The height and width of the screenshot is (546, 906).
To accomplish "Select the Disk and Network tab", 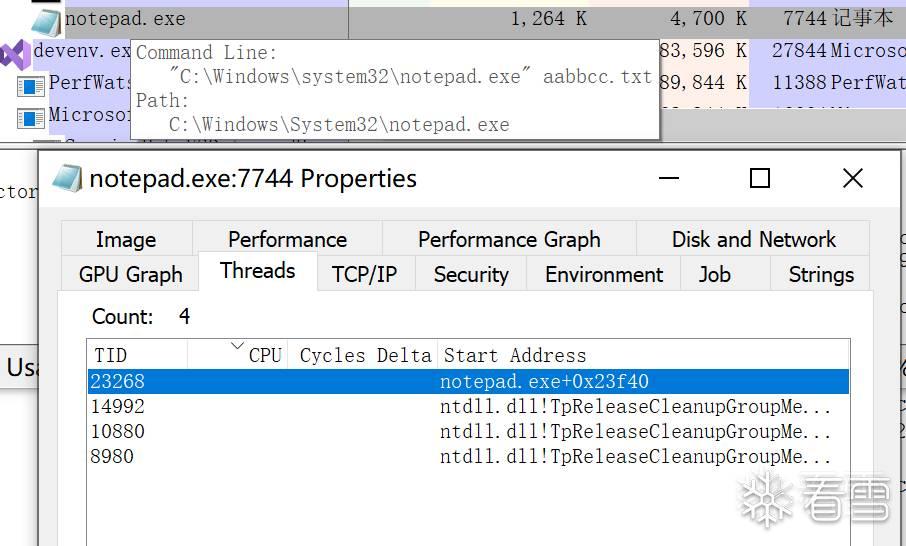I will pyautogui.click(x=753, y=240).
